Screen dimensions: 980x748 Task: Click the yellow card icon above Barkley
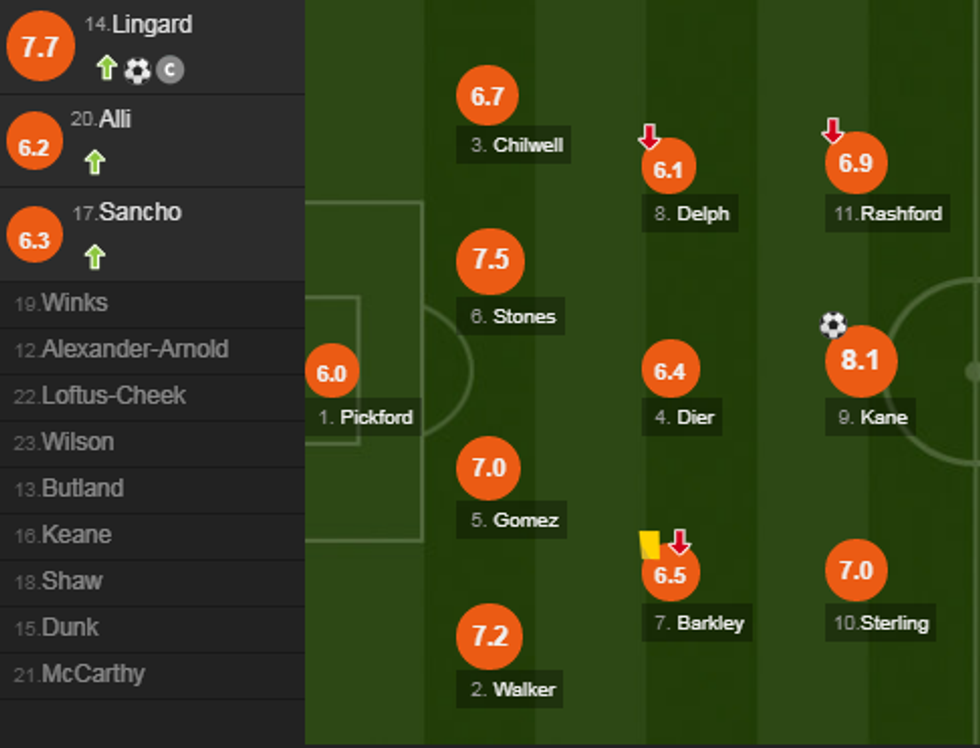tap(649, 544)
